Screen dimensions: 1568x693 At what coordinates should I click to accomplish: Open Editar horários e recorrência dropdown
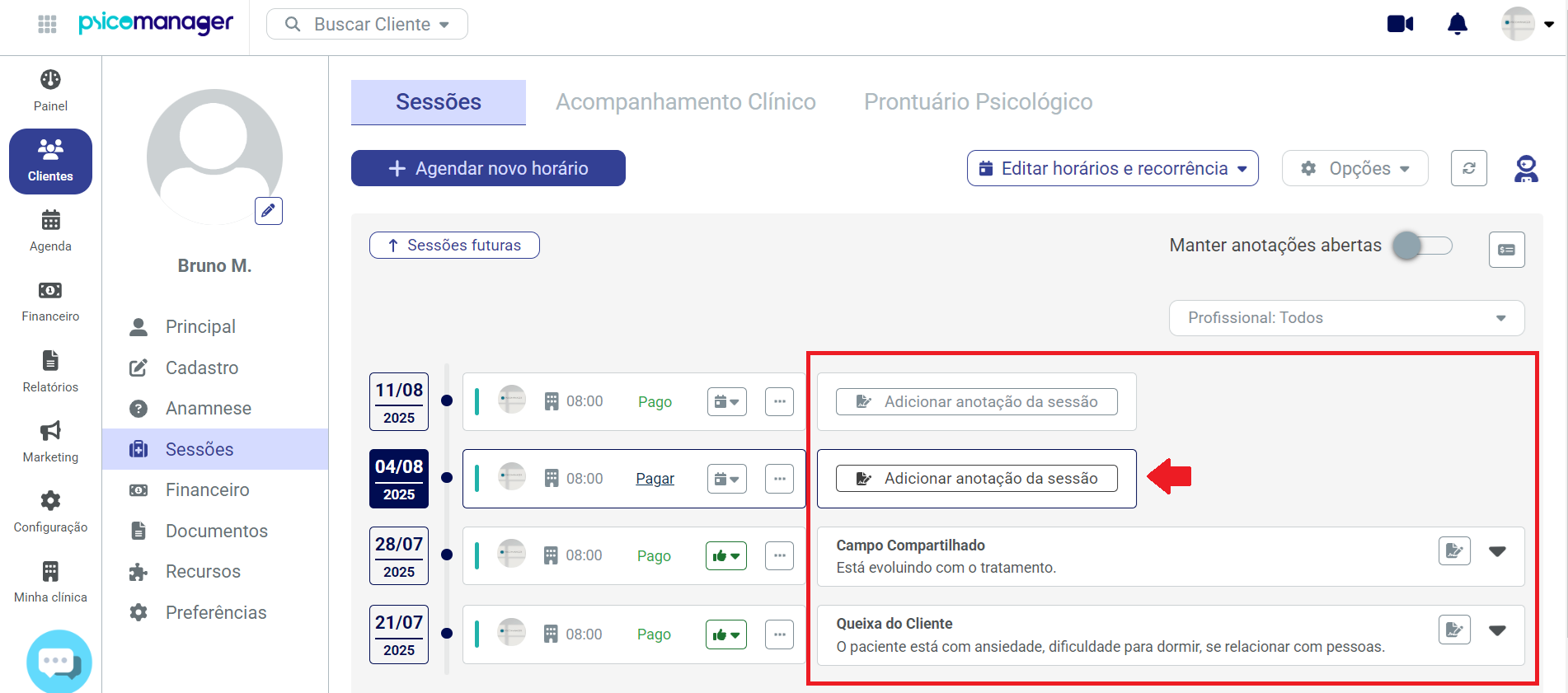click(x=1113, y=168)
